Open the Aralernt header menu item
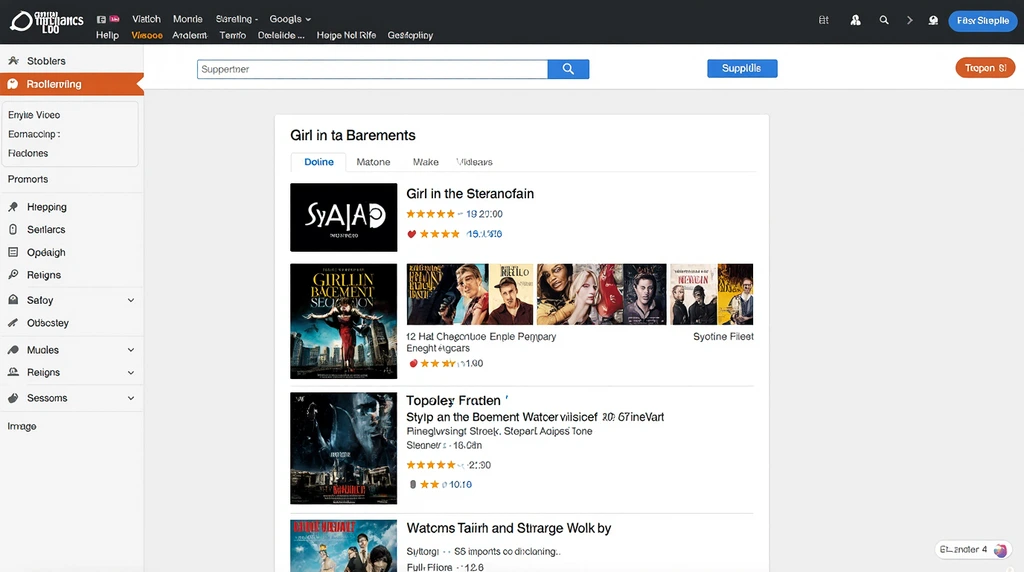Image resolution: width=1024 pixels, height=572 pixels. pyautogui.click(x=189, y=35)
